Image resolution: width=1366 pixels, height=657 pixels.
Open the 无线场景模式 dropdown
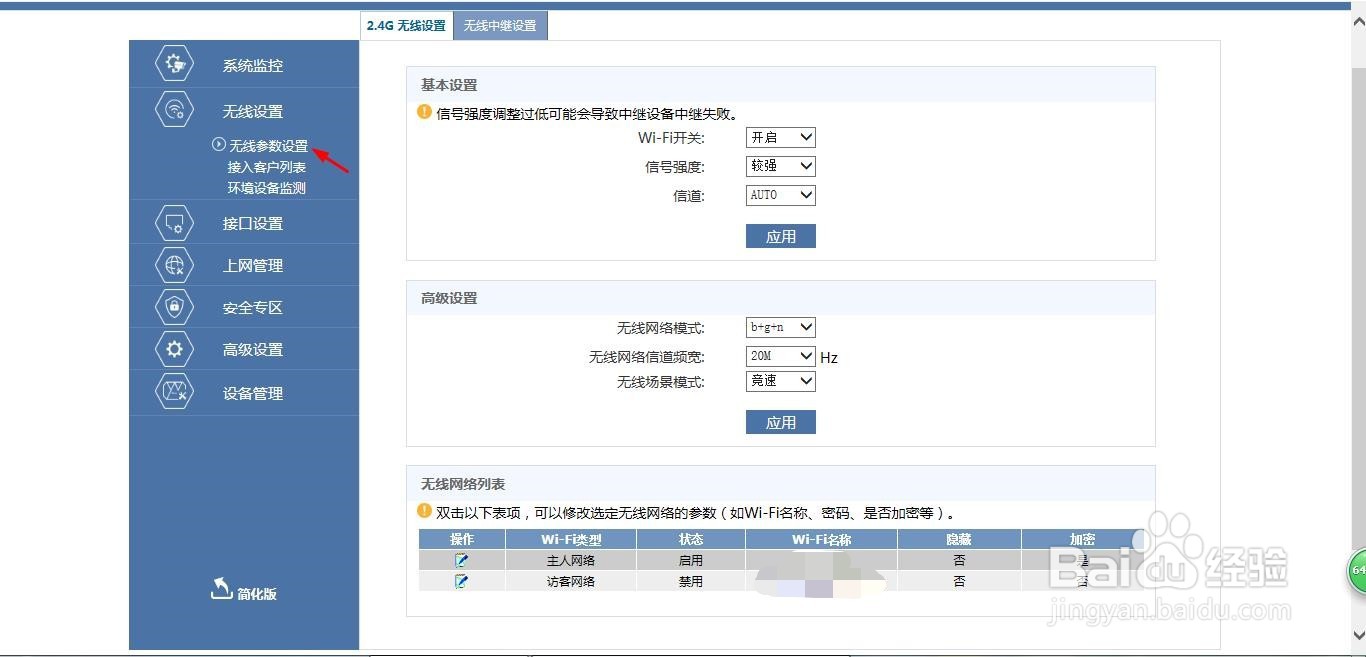pyautogui.click(x=780, y=381)
